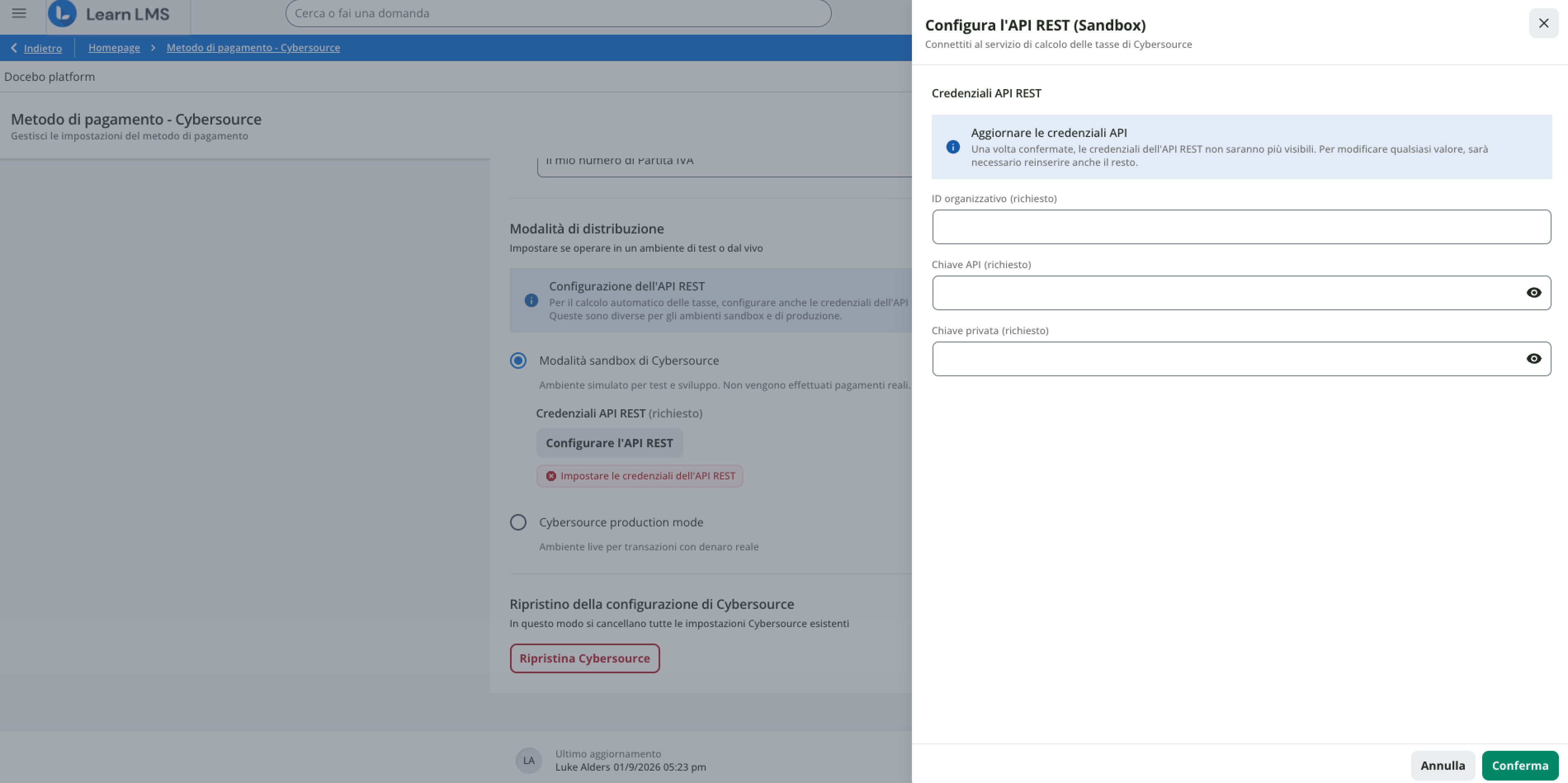Image resolution: width=1568 pixels, height=783 pixels.
Task: Click the red error icon on credentials warning
Action: [x=551, y=476]
